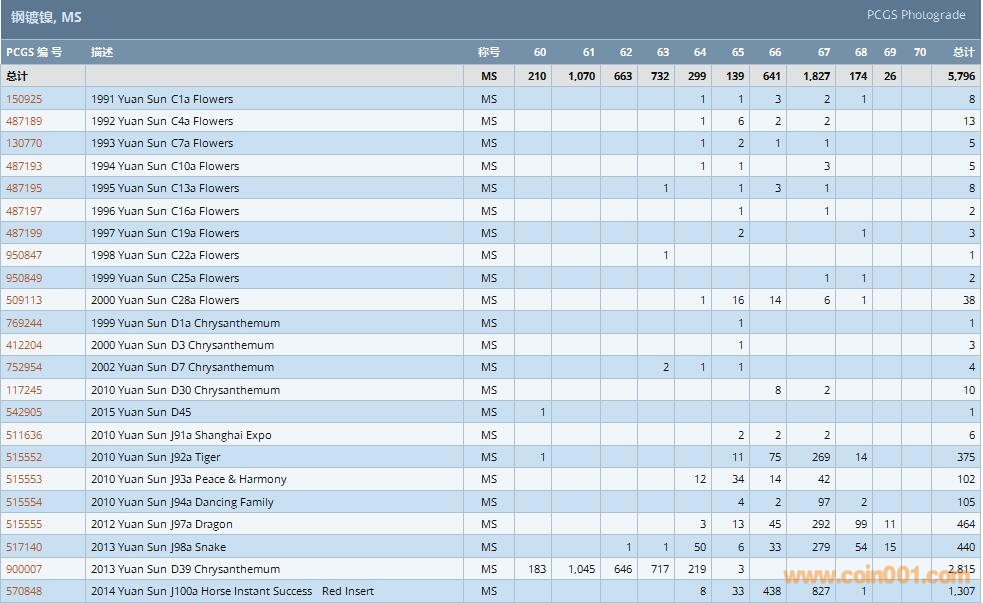Screen dimensions: 983x603
Task: Open PCGS number 515555 Dragon link
Action: coord(24,524)
